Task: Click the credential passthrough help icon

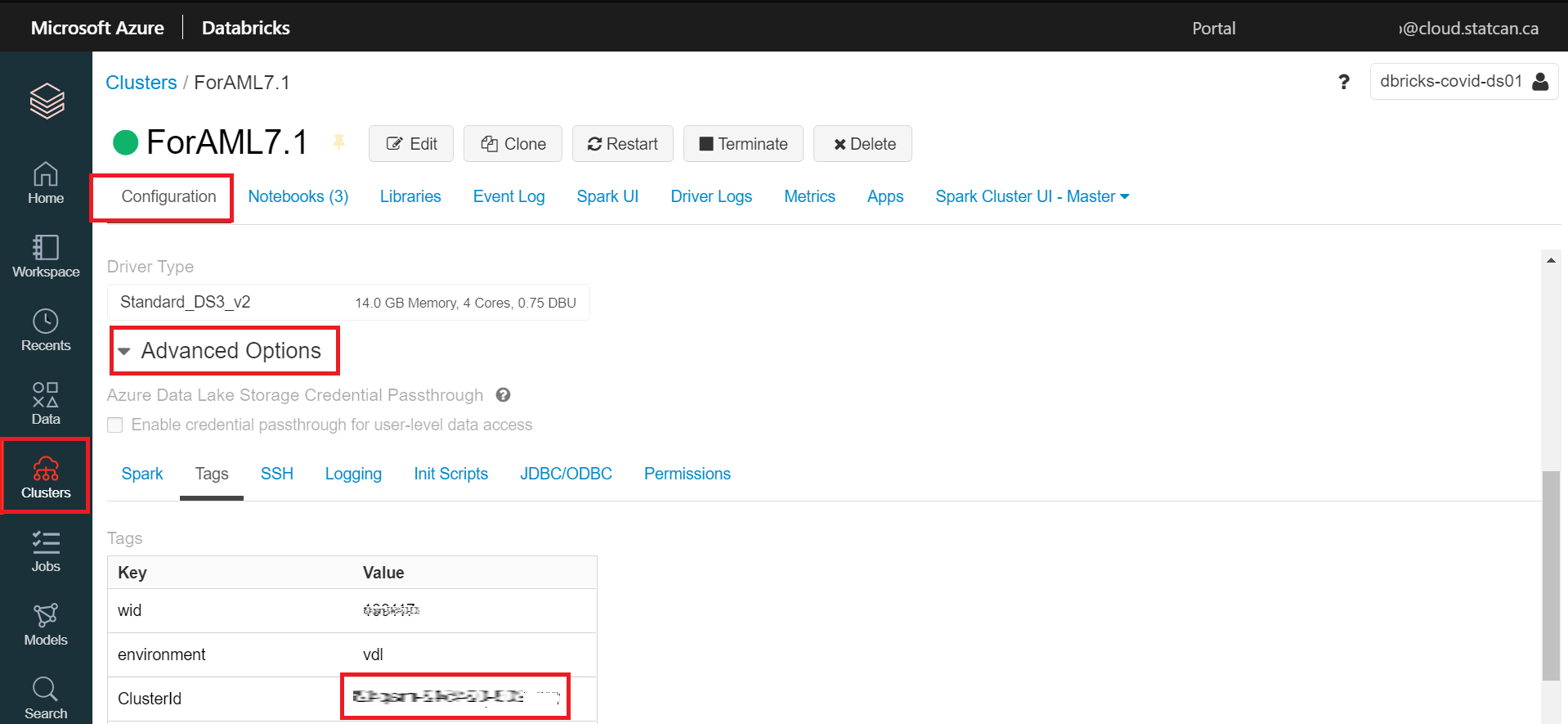Action: [x=503, y=395]
